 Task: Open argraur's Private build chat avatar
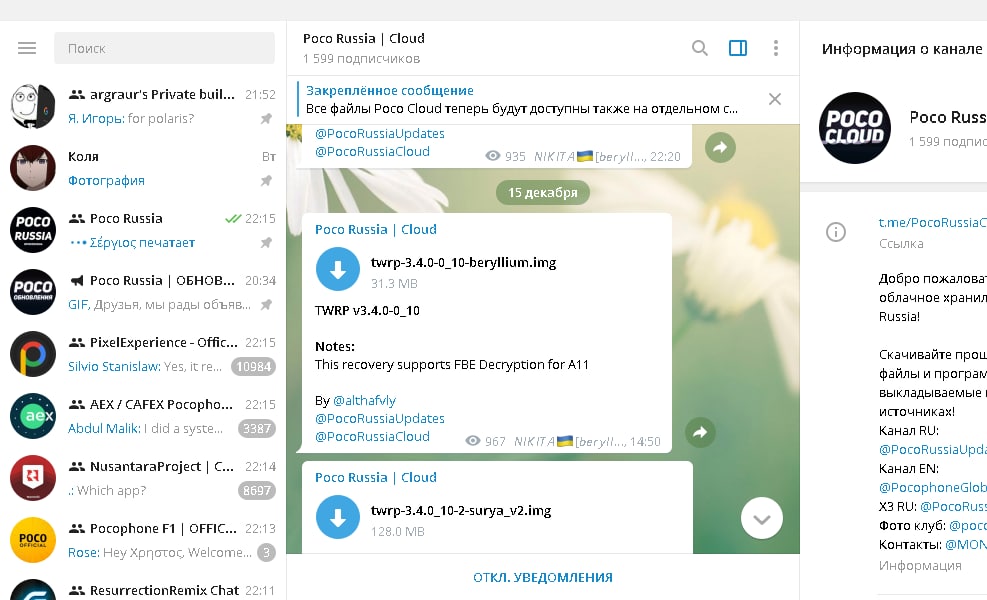coord(33,106)
